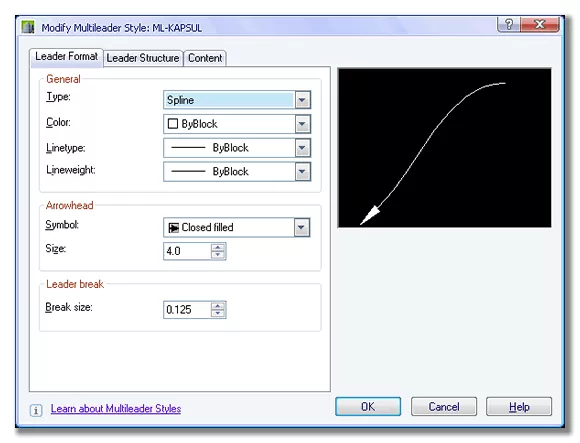580x443 pixels.
Task: Click into the Break size input field
Action: (187, 310)
